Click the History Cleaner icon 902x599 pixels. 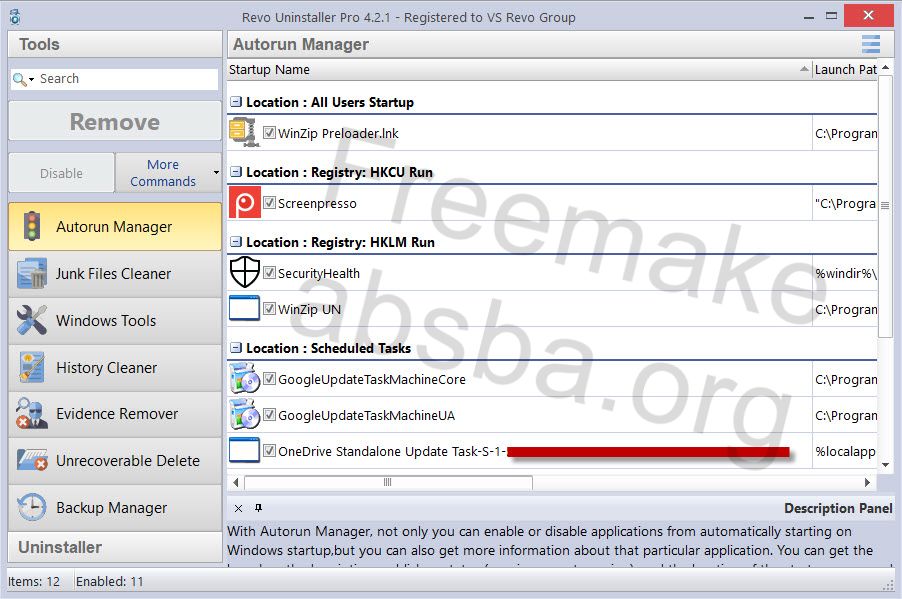click(x=32, y=367)
